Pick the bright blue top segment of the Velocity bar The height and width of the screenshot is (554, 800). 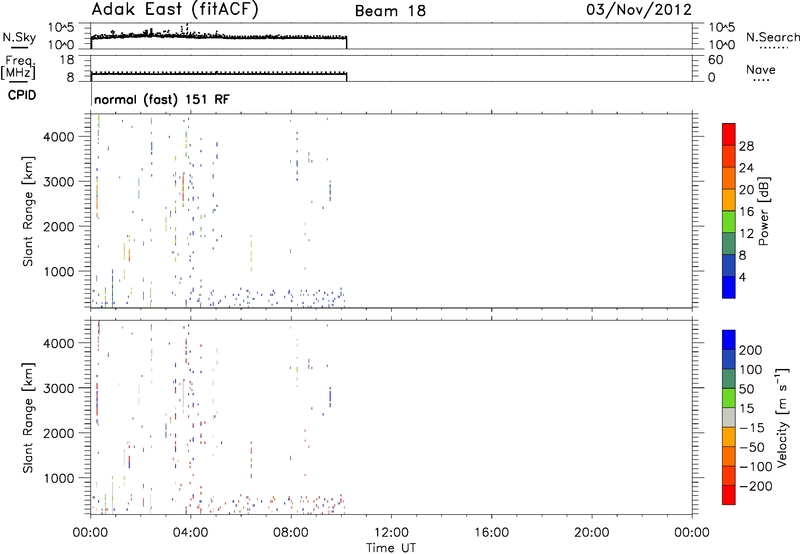[x=729, y=340]
